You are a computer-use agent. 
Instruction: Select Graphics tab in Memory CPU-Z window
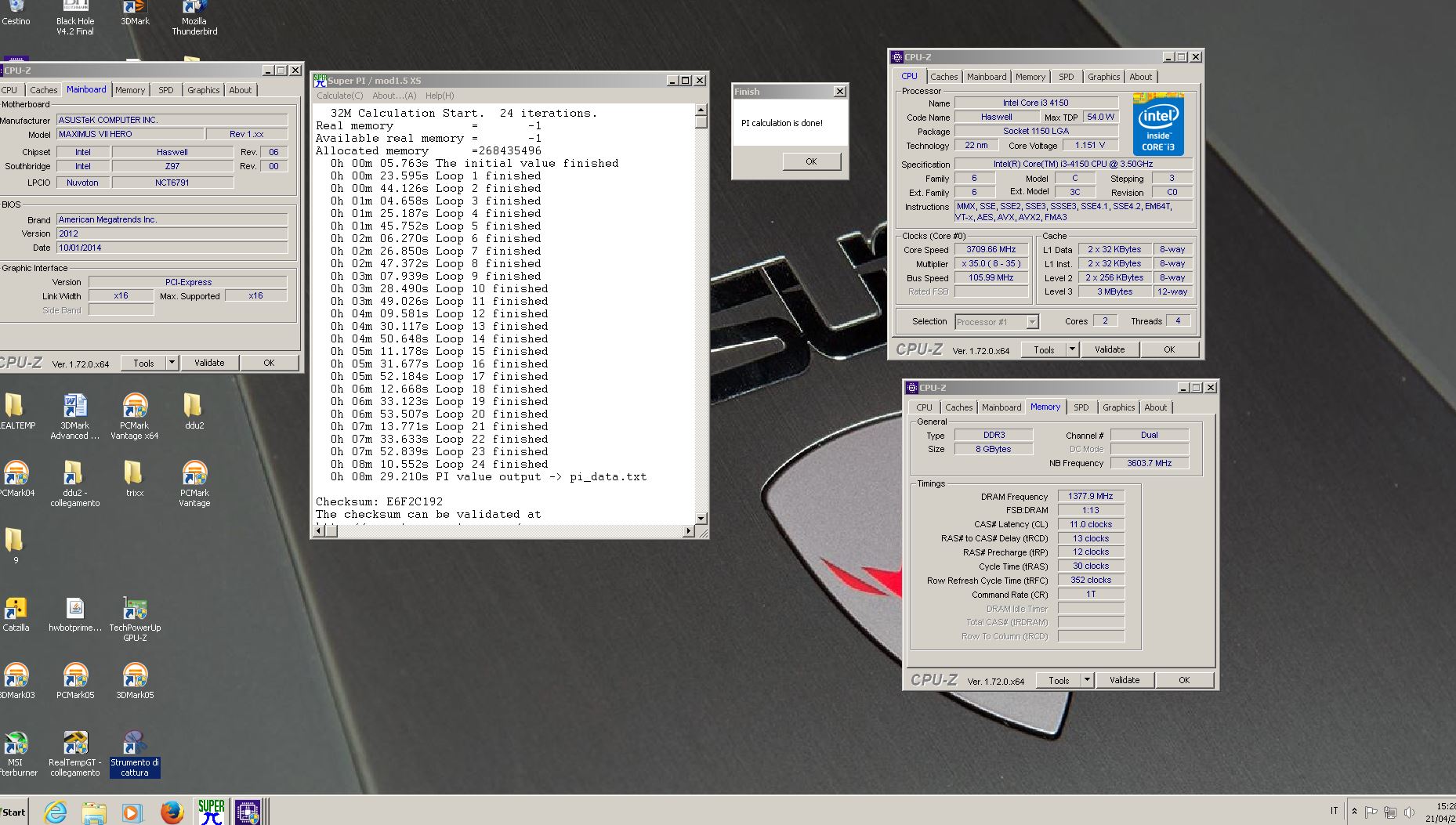click(1118, 407)
